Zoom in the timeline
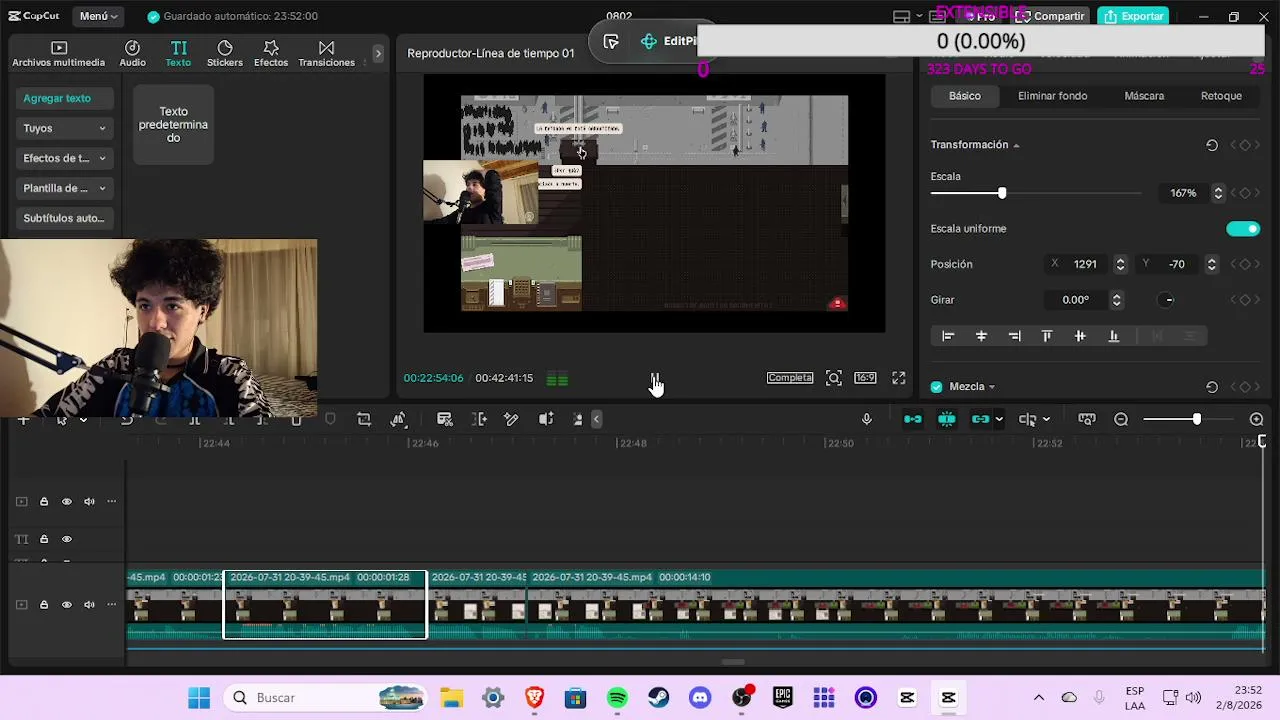Viewport: 1280px width, 720px height. pos(1257,420)
